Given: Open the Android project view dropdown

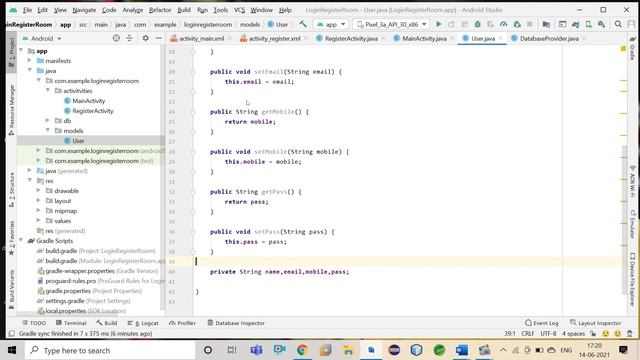Looking at the screenshot, I should click(42, 38).
